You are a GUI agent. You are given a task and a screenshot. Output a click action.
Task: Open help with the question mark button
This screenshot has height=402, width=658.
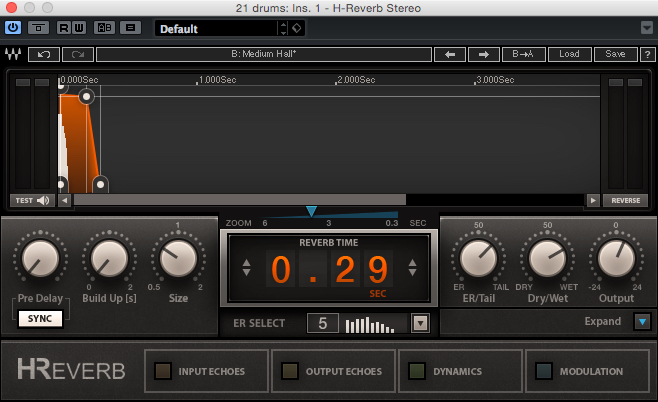(647, 55)
